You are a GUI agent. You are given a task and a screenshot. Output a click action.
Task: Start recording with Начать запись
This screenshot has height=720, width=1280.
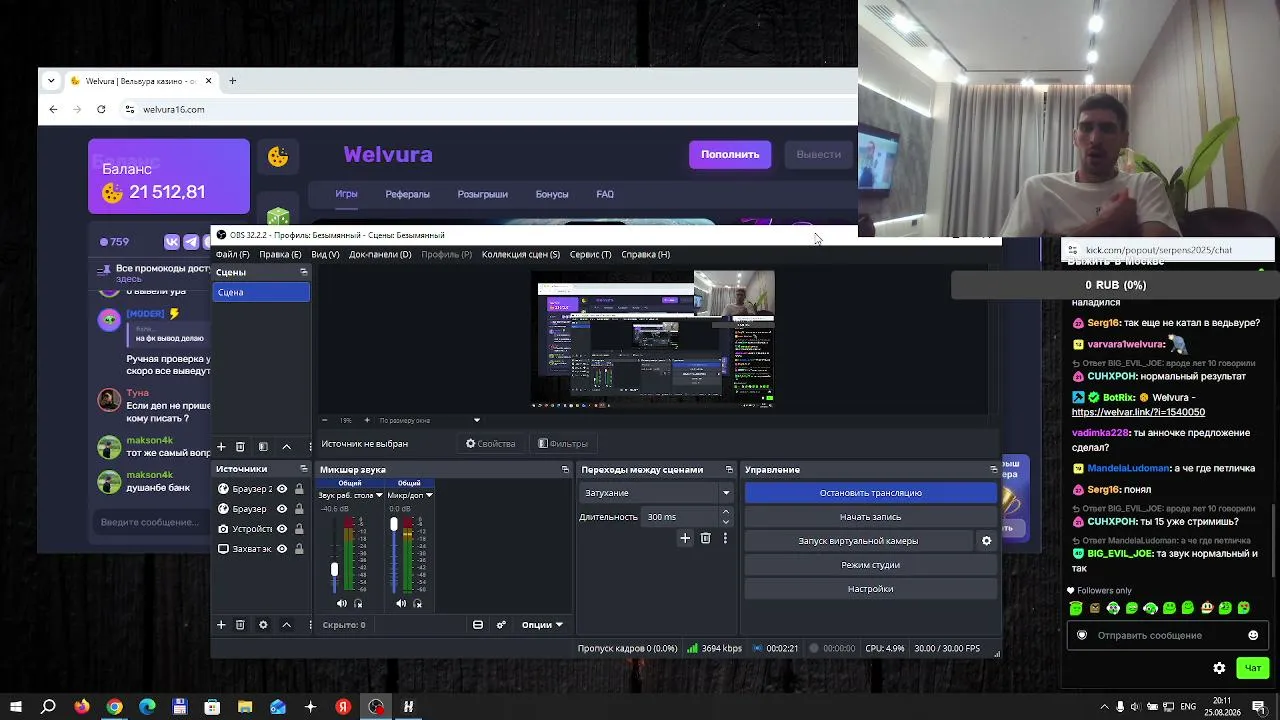pyautogui.click(x=871, y=517)
